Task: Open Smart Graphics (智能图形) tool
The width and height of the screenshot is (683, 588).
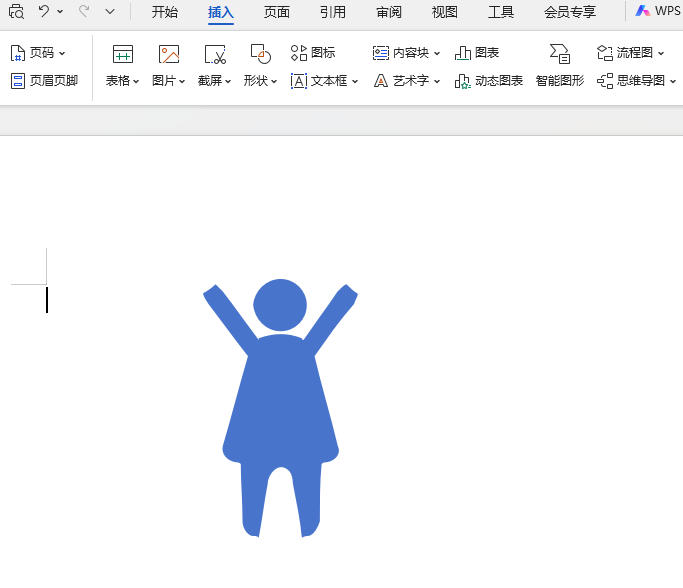Action: point(559,55)
